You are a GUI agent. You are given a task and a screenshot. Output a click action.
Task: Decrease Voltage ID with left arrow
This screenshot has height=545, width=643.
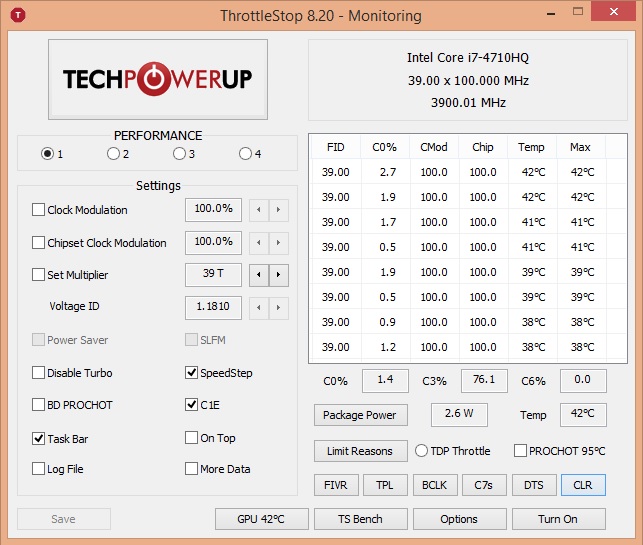tap(259, 308)
